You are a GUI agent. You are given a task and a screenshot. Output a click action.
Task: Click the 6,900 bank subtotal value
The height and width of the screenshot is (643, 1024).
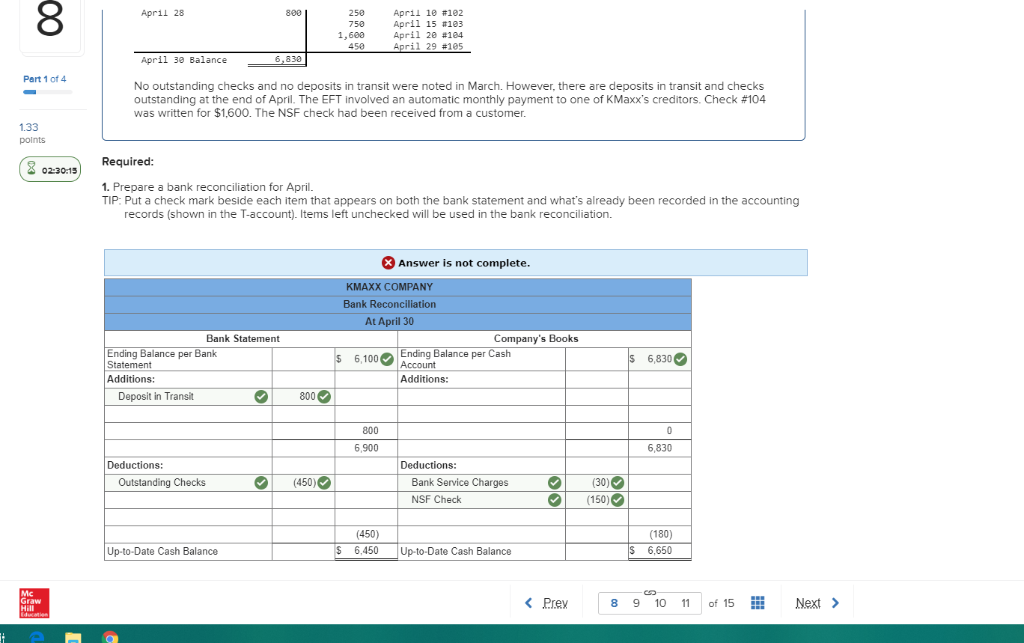click(366, 448)
